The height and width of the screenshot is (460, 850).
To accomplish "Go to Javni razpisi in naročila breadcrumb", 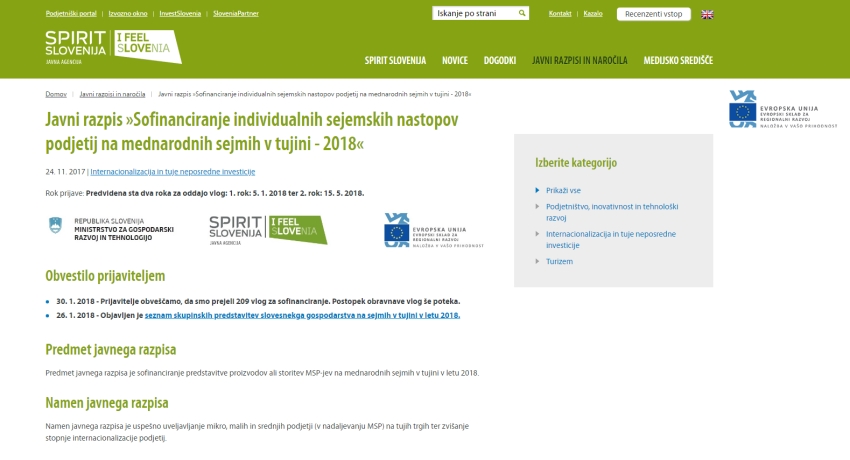I will coord(112,94).
